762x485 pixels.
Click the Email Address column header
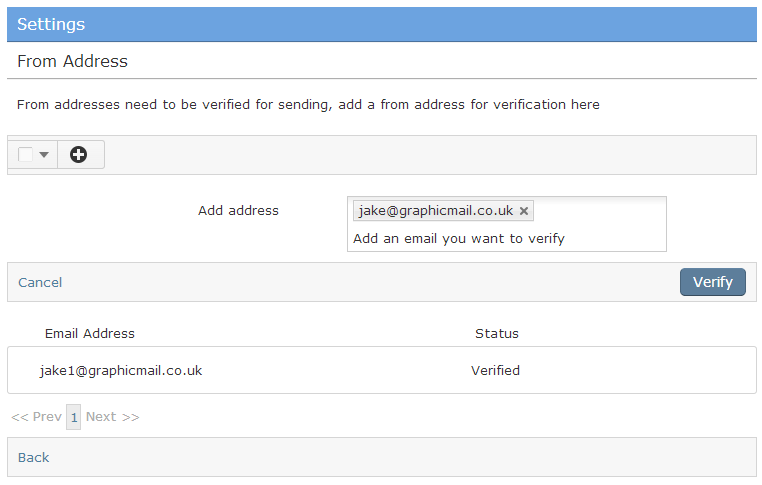[x=89, y=333]
